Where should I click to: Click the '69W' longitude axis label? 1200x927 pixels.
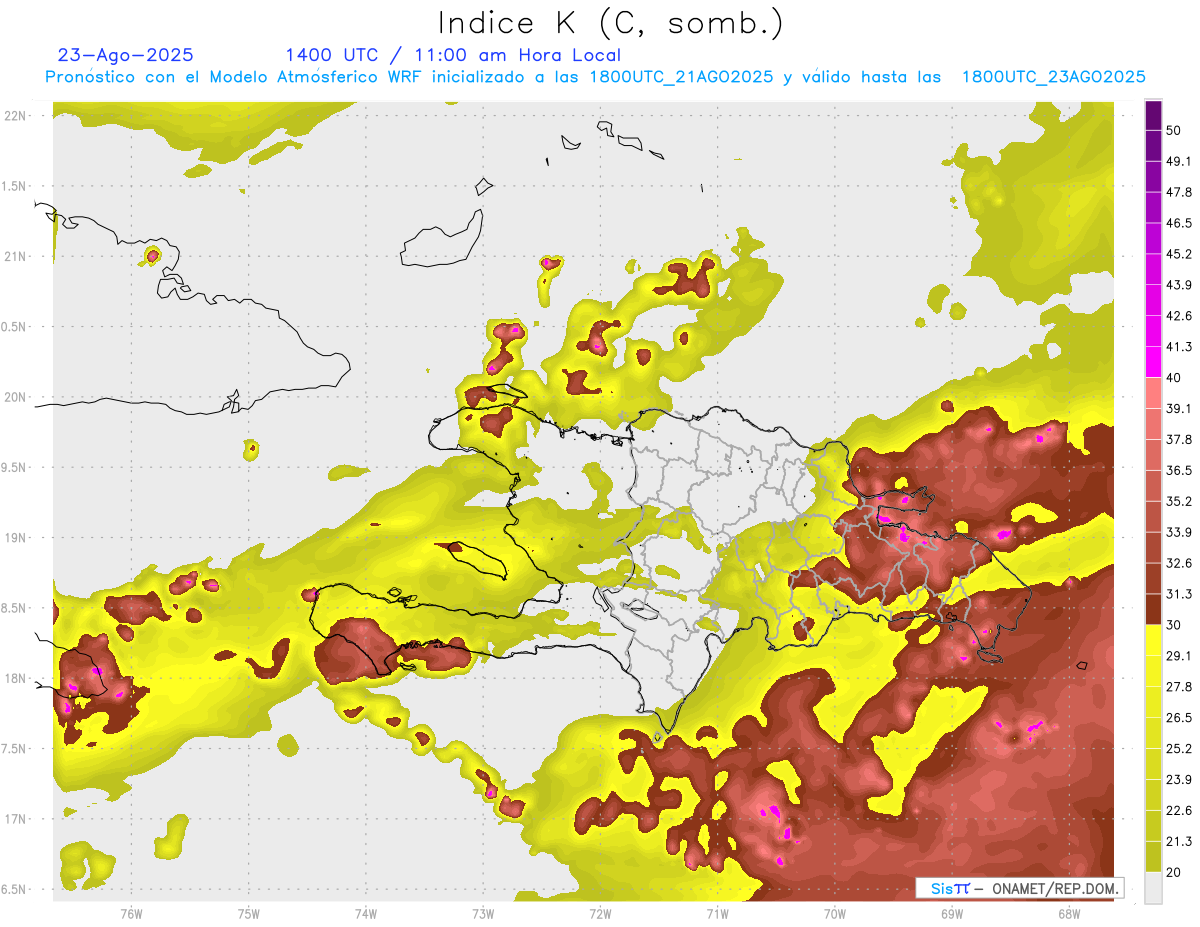tap(952, 913)
